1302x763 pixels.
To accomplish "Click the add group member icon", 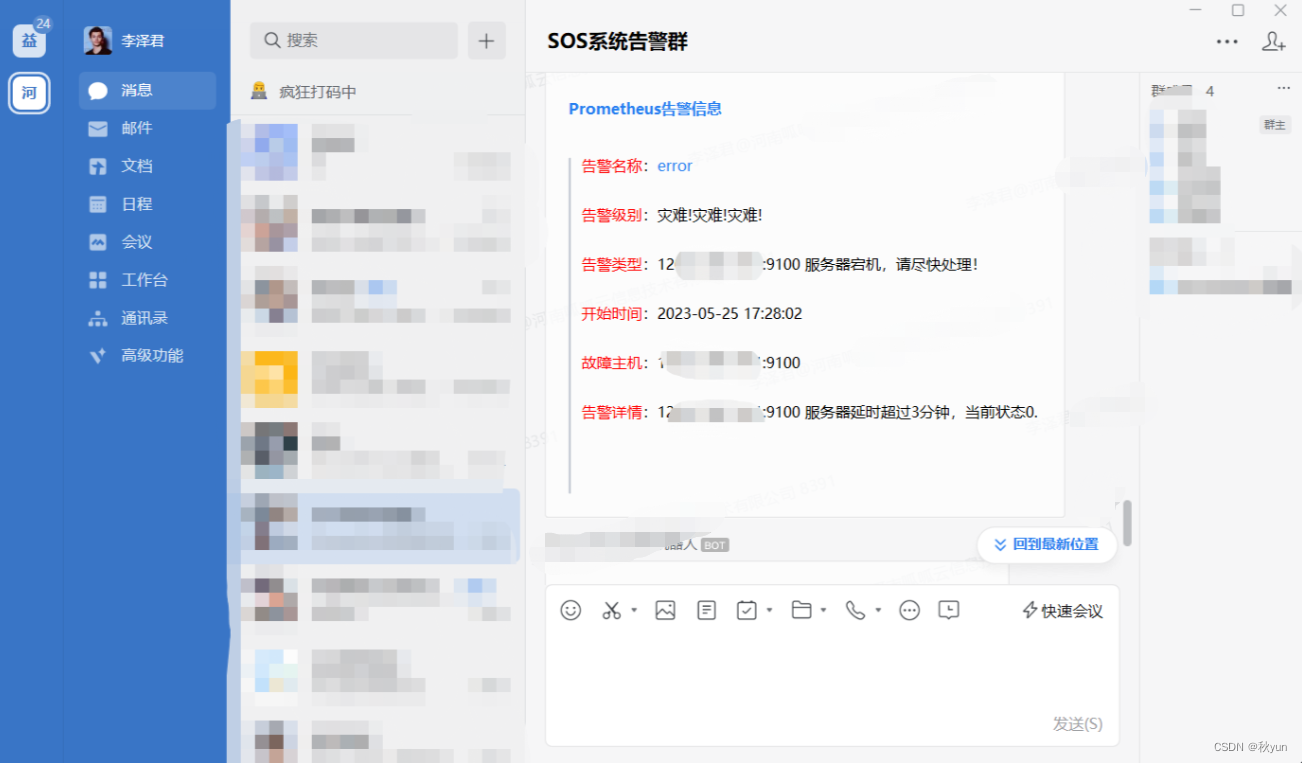I will [x=1273, y=41].
